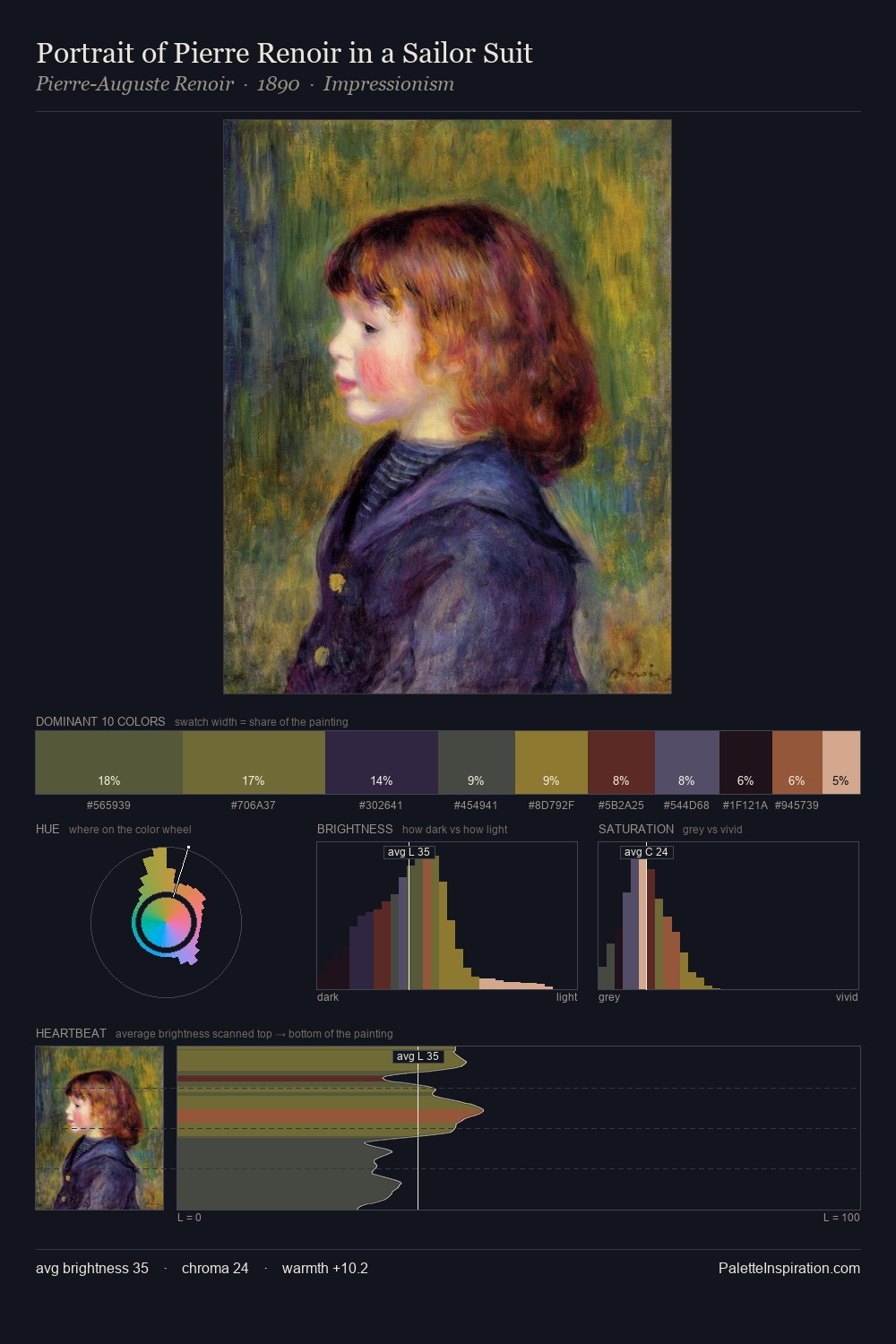This screenshot has height=1344, width=896.
Task: Click the grey-green swatch above #454941
Action: click(477, 762)
